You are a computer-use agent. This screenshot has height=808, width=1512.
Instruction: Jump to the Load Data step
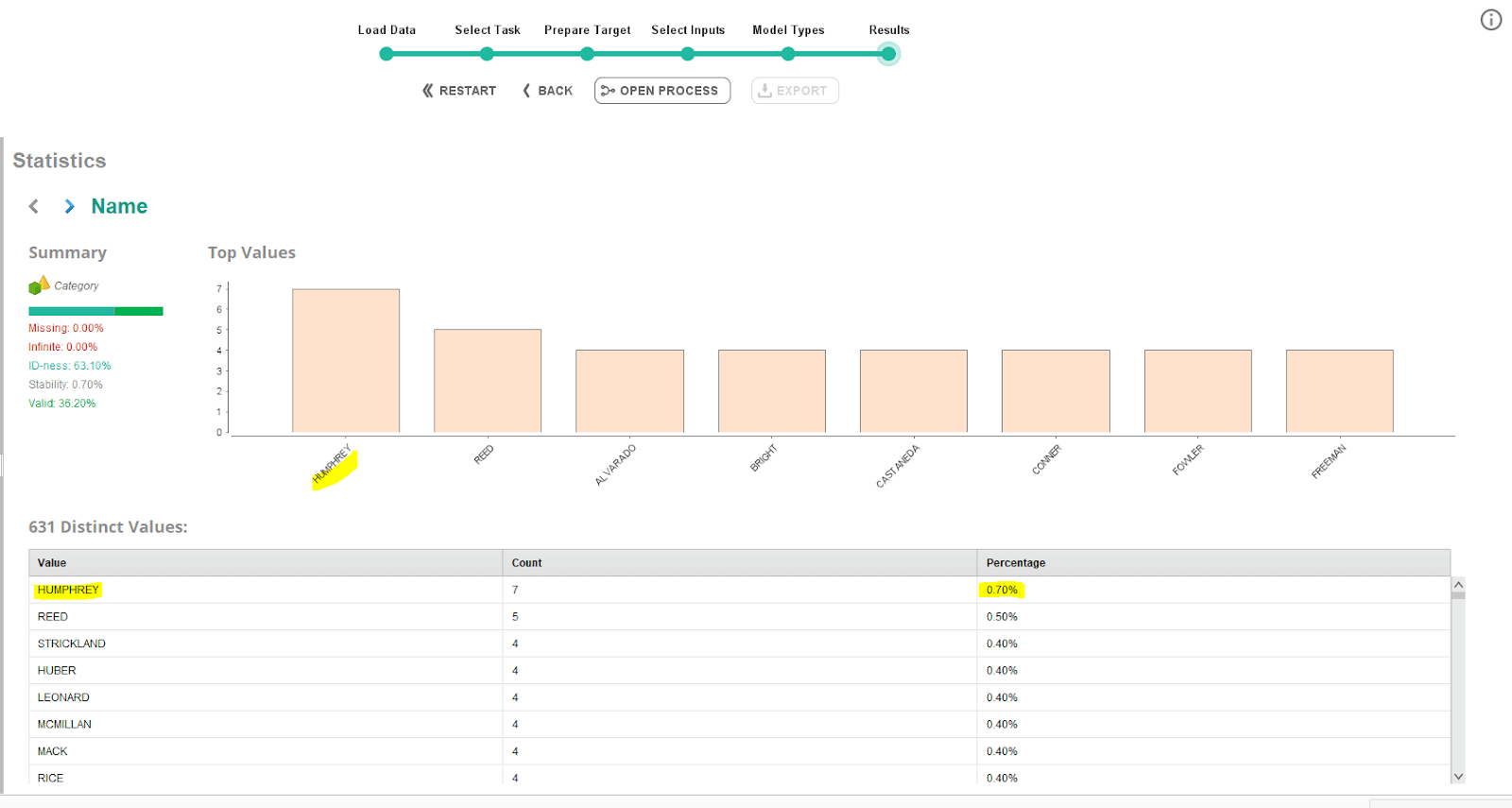point(386,54)
